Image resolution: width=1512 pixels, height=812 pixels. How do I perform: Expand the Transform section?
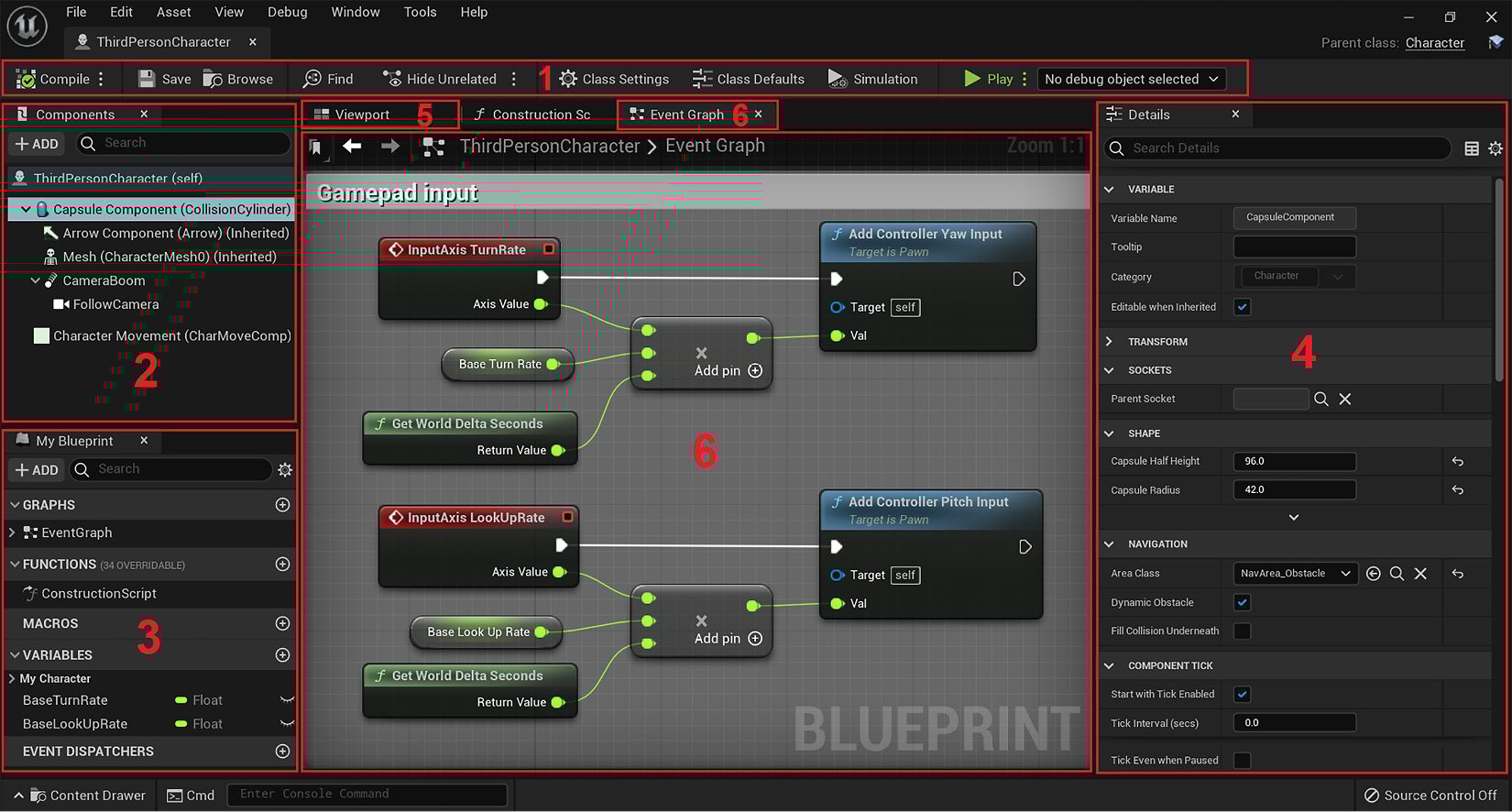(1109, 342)
